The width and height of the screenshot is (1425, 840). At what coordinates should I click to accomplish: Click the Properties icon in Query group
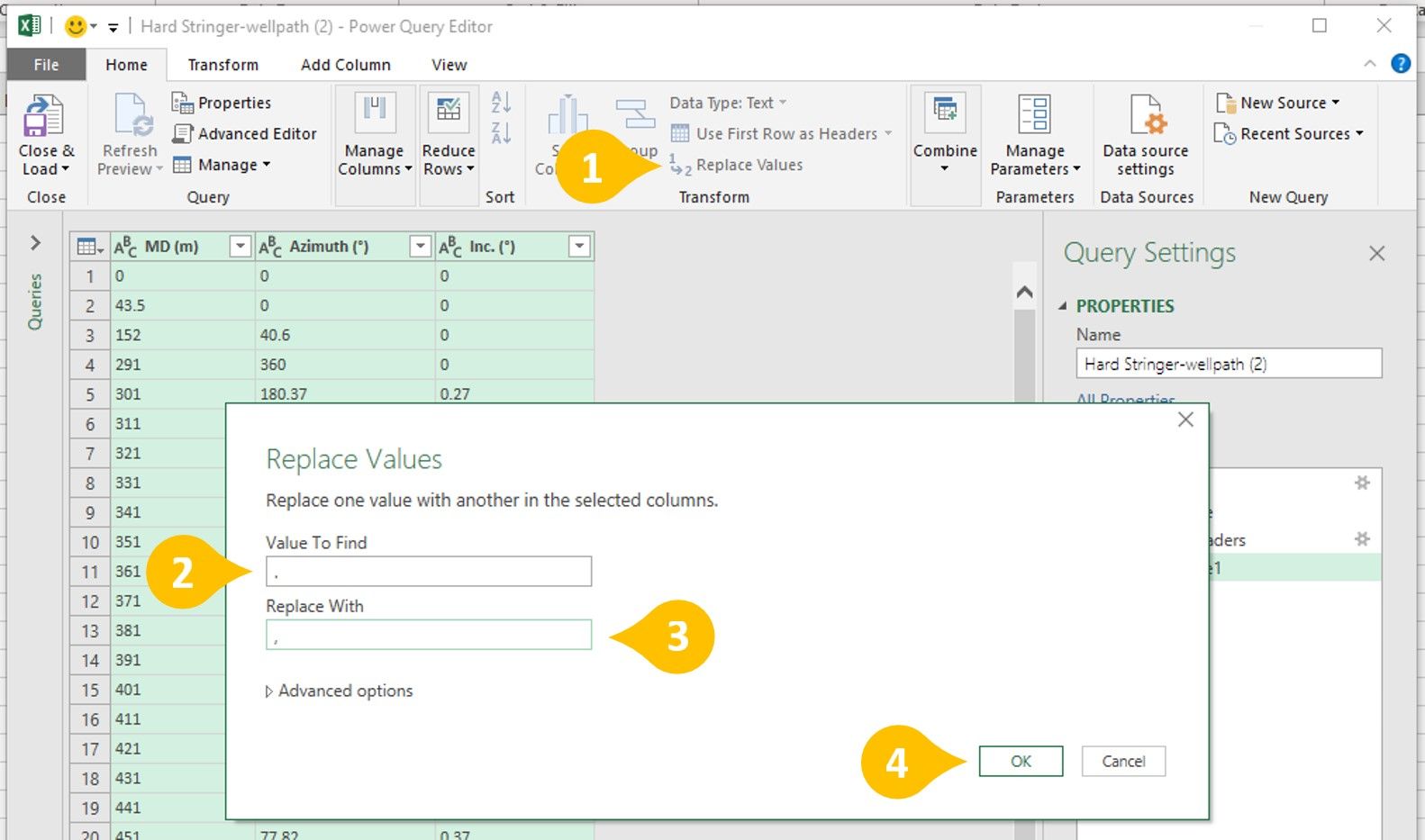click(x=183, y=103)
